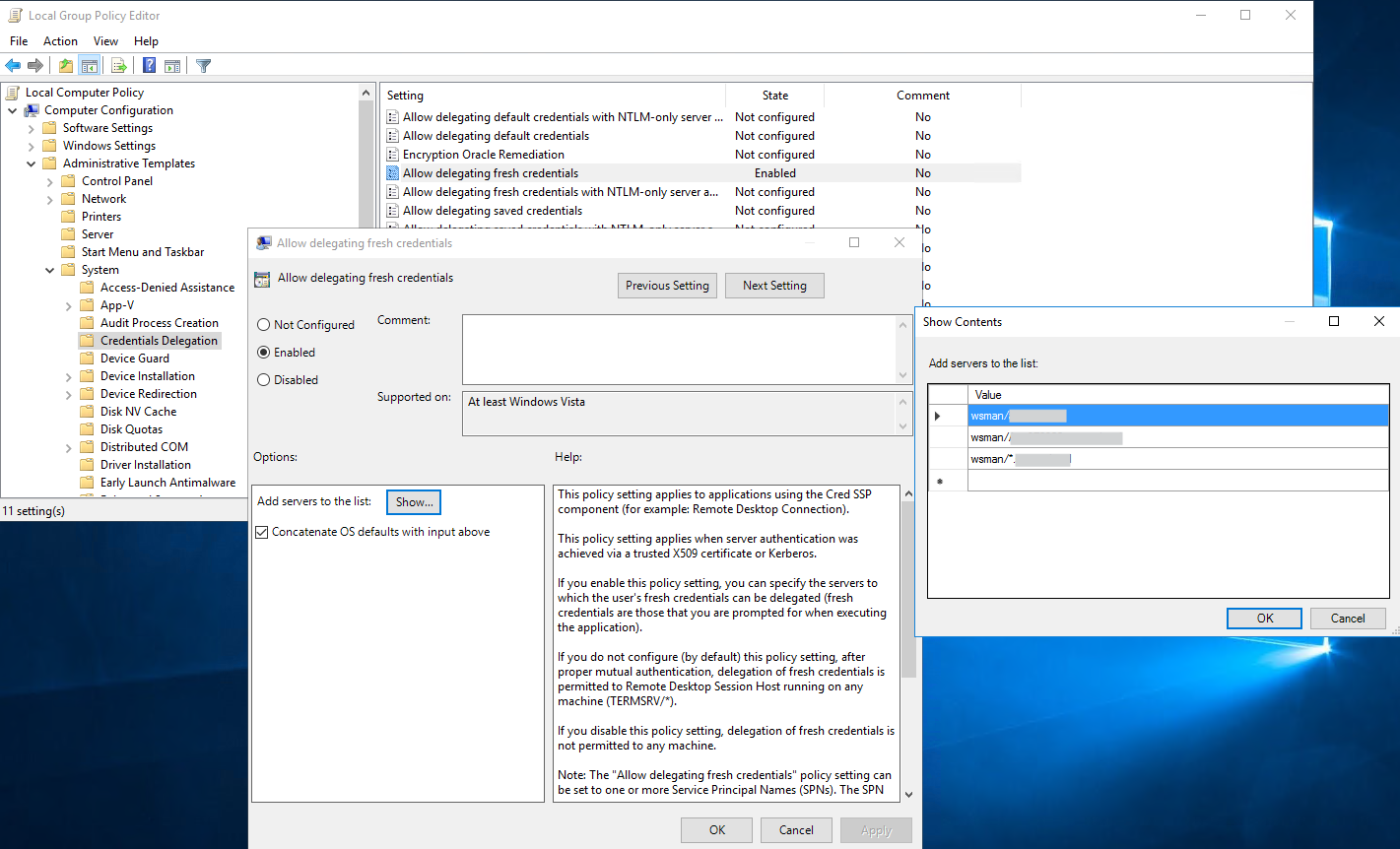Click OK in the Show Contents dialog

pyautogui.click(x=1265, y=619)
